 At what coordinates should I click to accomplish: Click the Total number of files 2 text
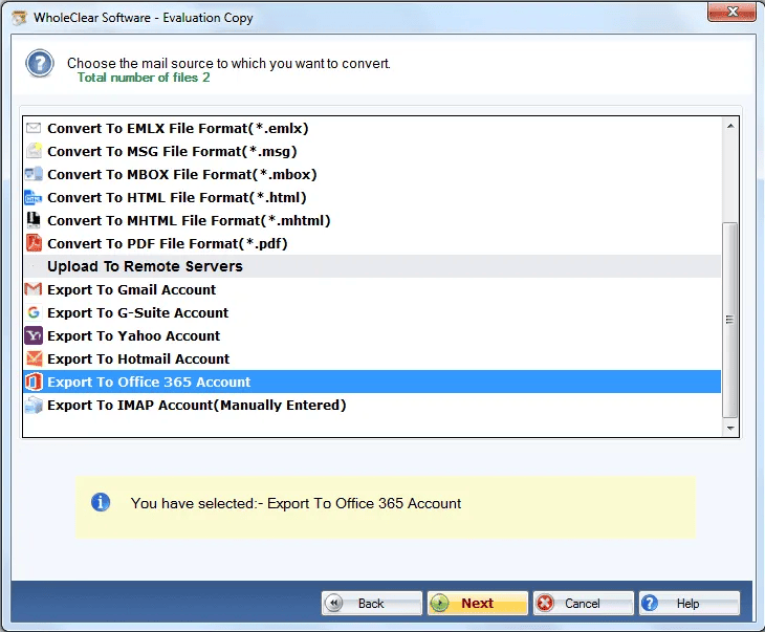[x=143, y=78]
